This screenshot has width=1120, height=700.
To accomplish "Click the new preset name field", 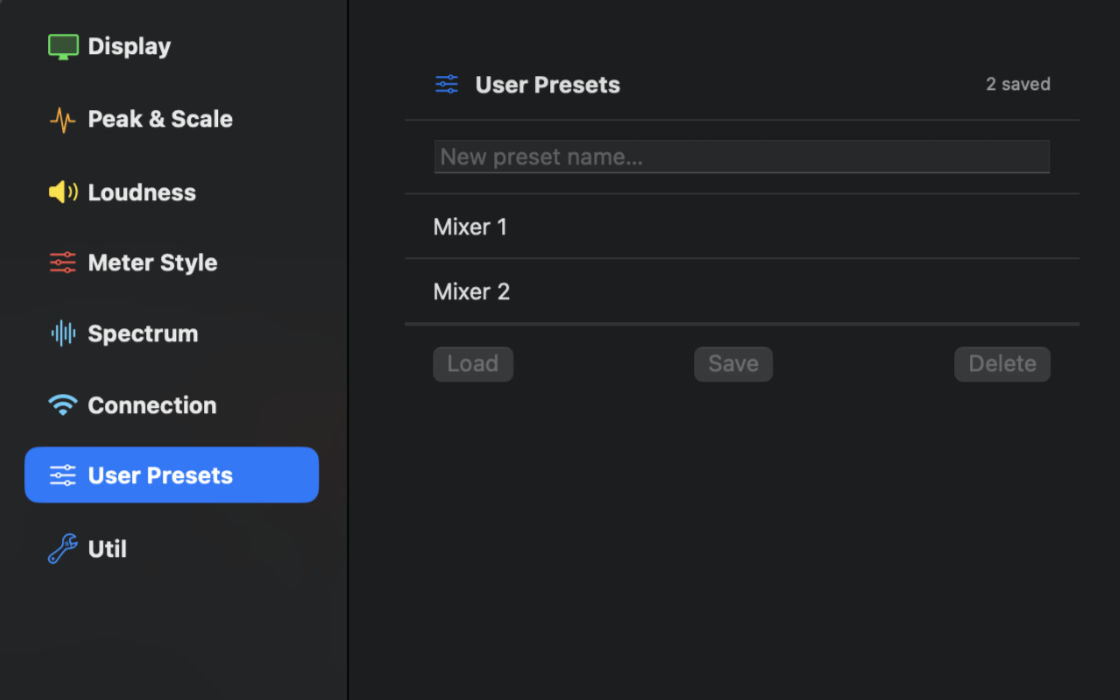I will (742, 156).
